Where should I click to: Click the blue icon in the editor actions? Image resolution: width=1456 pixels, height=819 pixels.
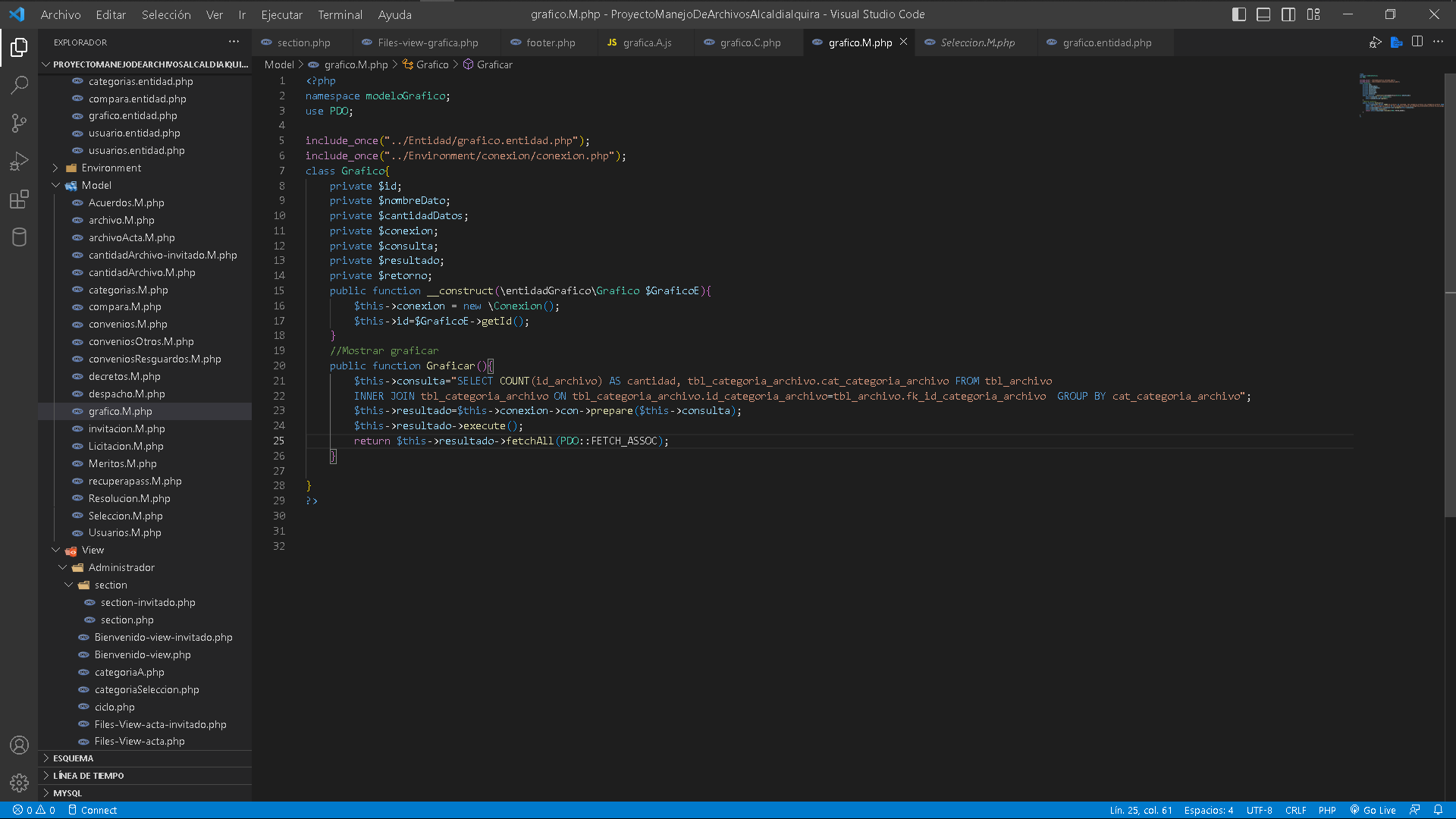point(1396,42)
